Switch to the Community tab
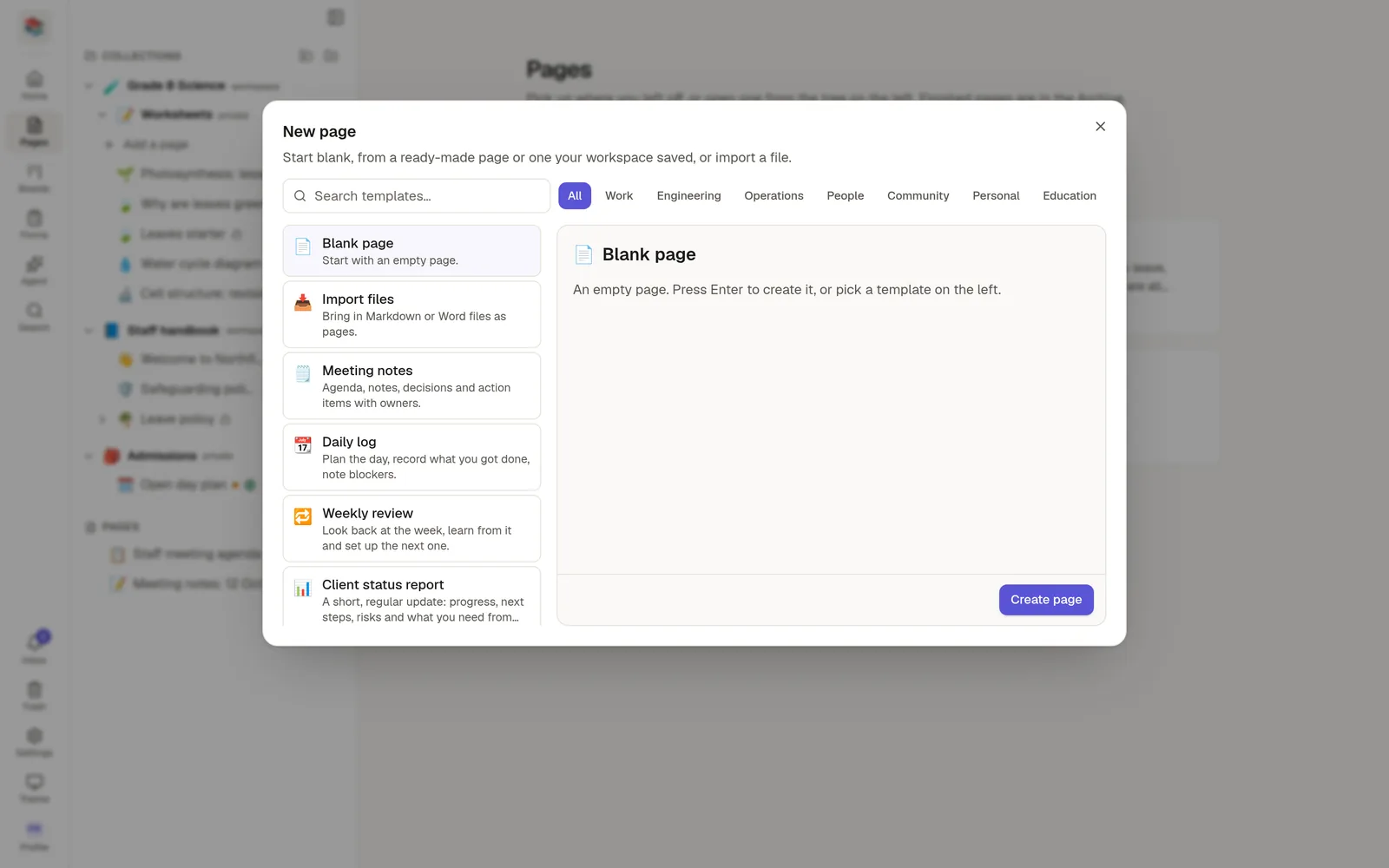This screenshot has height=868, width=1389. (x=918, y=196)
